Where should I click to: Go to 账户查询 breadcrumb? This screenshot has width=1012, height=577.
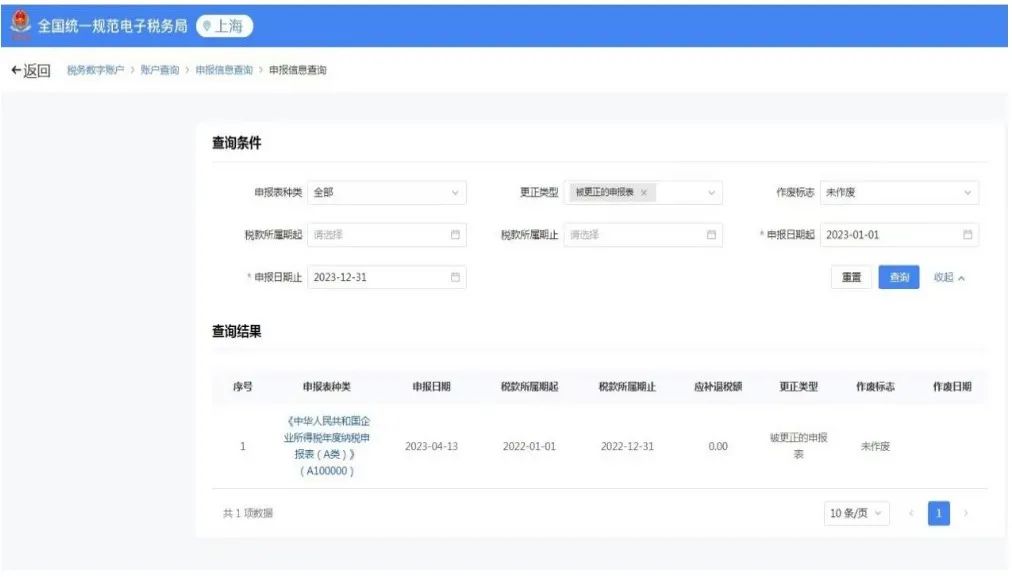click(x=160, y=70)
